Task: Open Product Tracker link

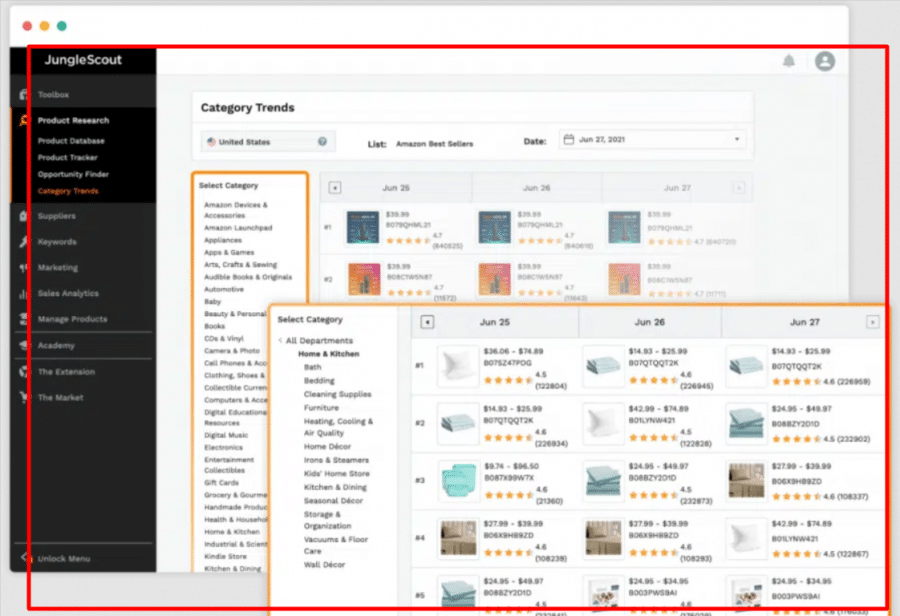Action: (x=68, y=157)
